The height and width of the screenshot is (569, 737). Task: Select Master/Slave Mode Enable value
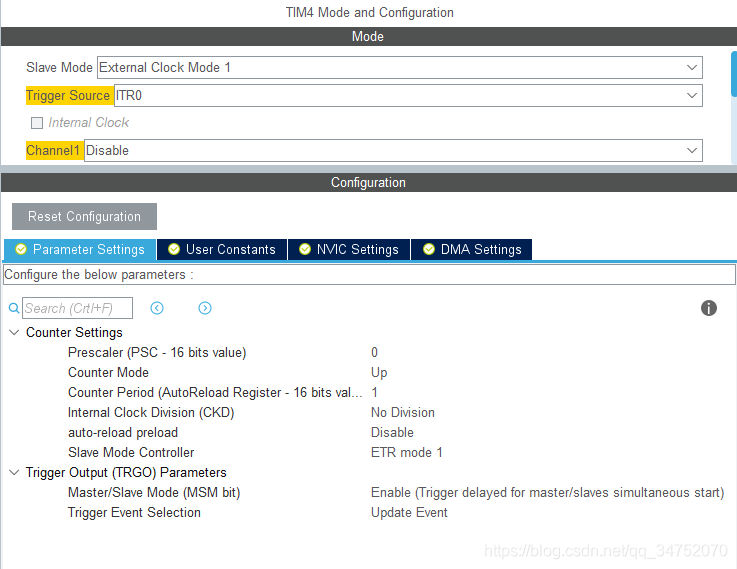548,492
